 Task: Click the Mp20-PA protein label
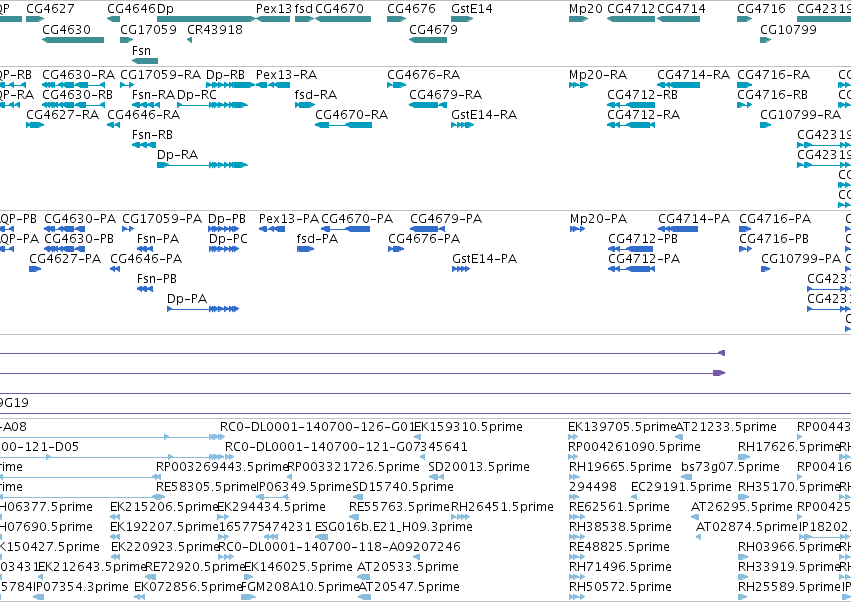pos(599,219)
